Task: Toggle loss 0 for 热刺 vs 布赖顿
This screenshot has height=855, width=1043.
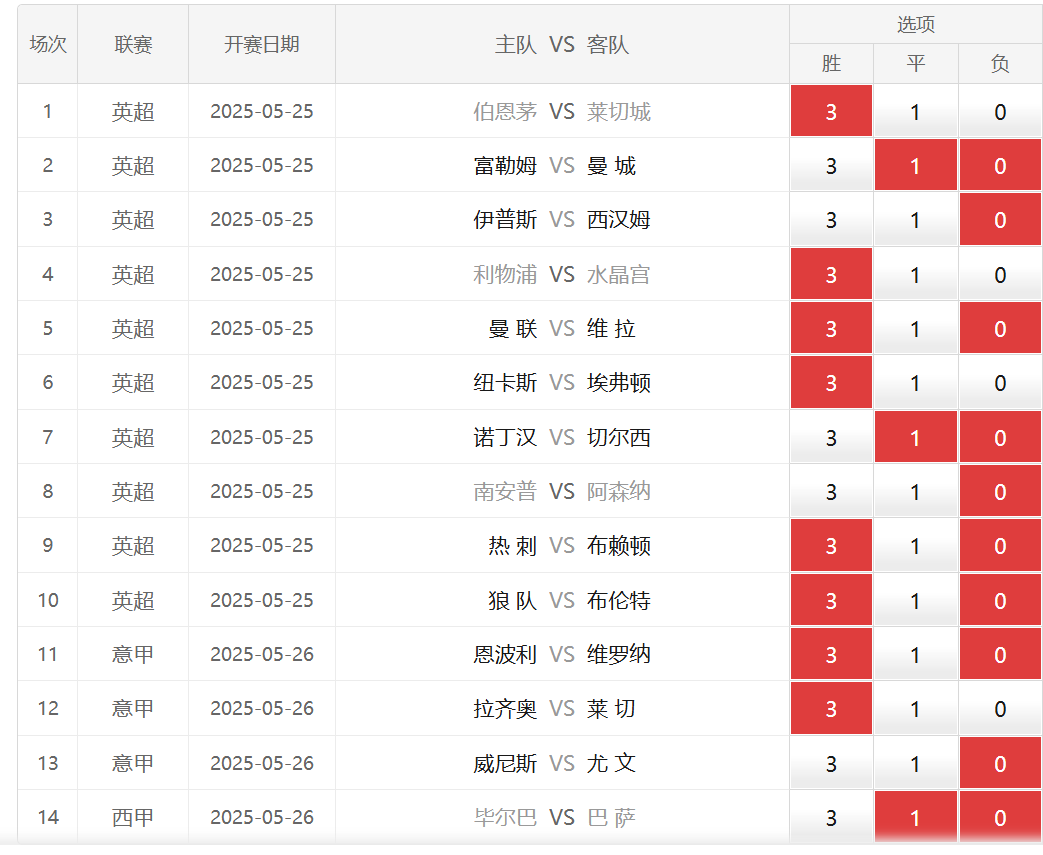Action: click(1000, 546)
